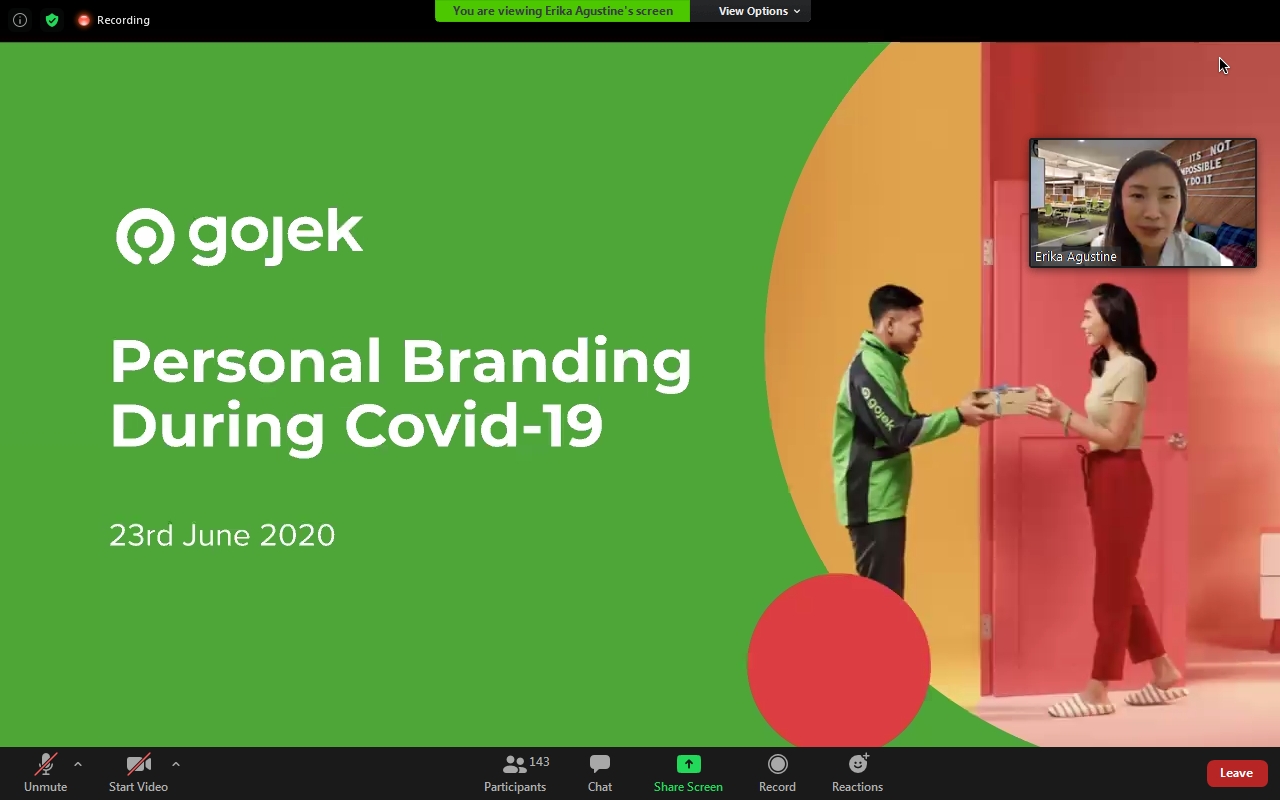The width and height of the screenshot is (1280, 800).
Task: Click the Unmute microphone icon
Action: click(45, 765)
